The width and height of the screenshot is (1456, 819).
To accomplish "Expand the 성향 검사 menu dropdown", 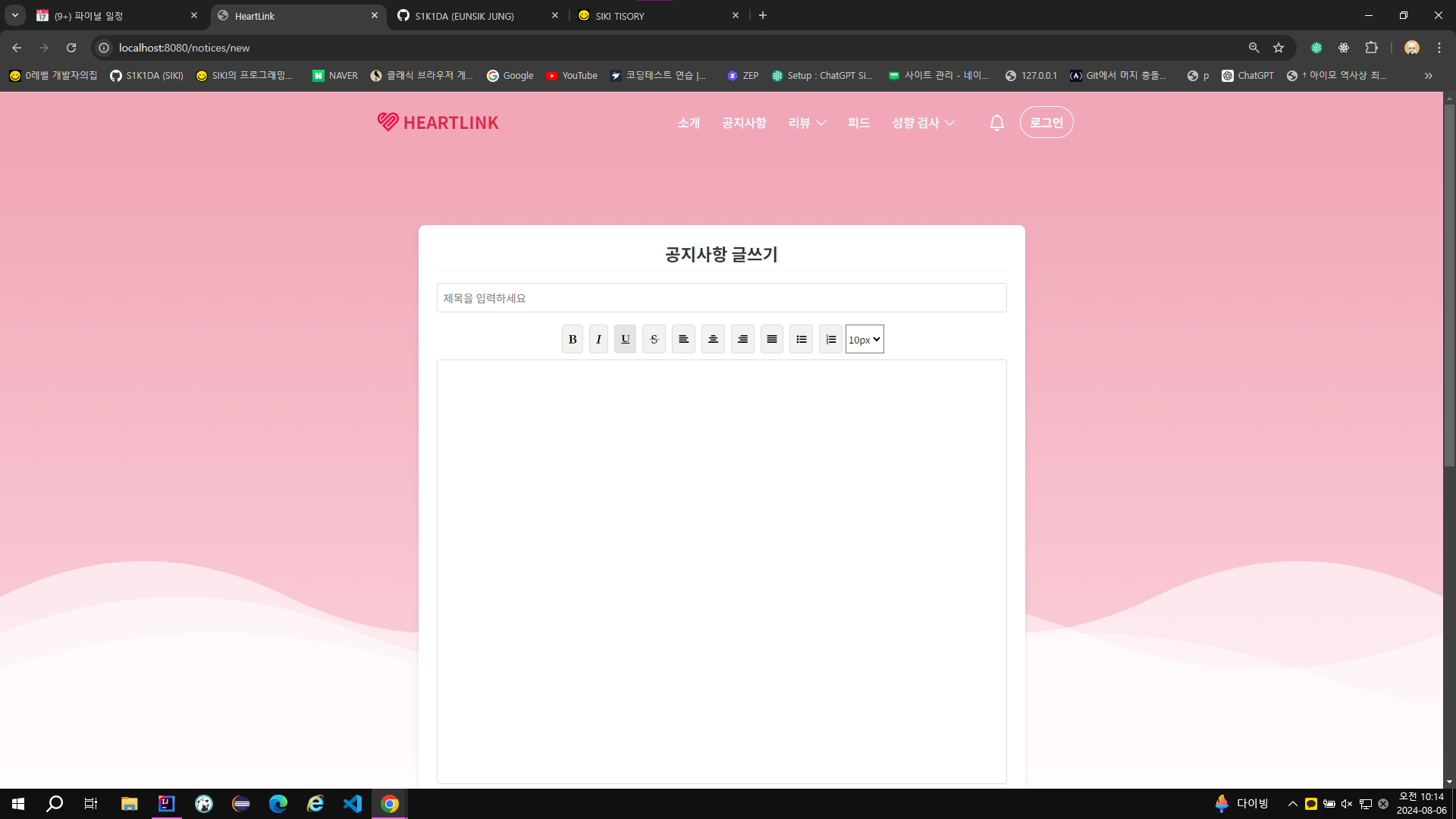I will (x=923, y=123).
